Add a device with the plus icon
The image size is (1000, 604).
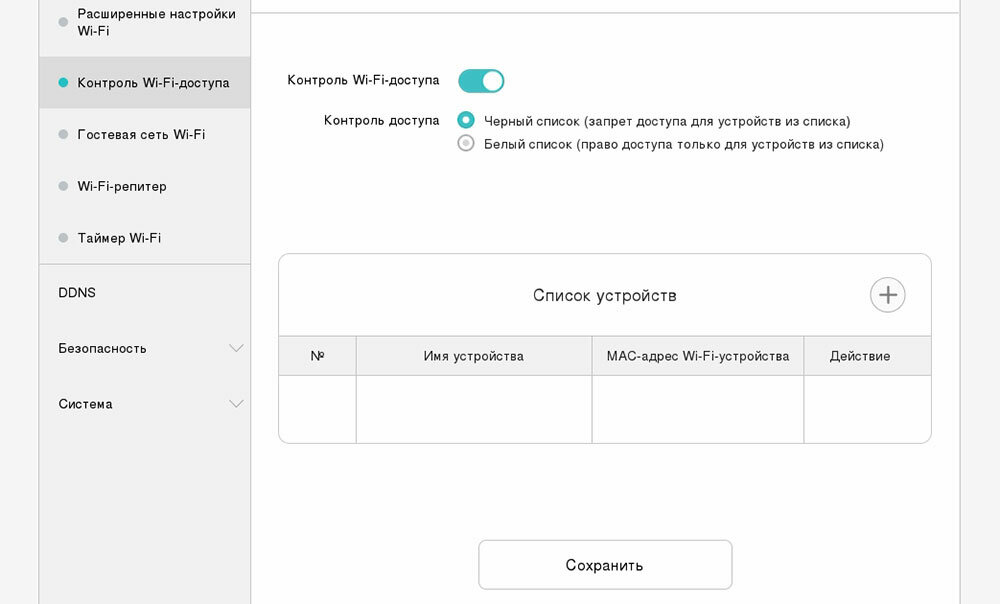887,295
